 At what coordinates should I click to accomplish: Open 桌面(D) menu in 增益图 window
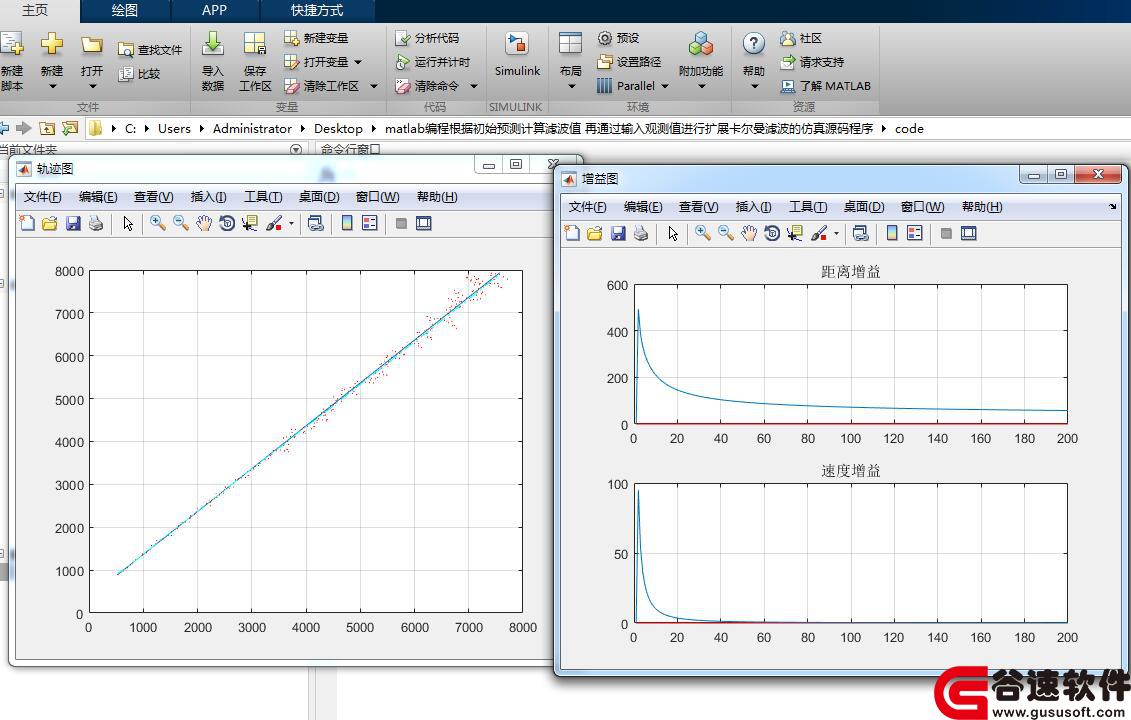(864, 207)
